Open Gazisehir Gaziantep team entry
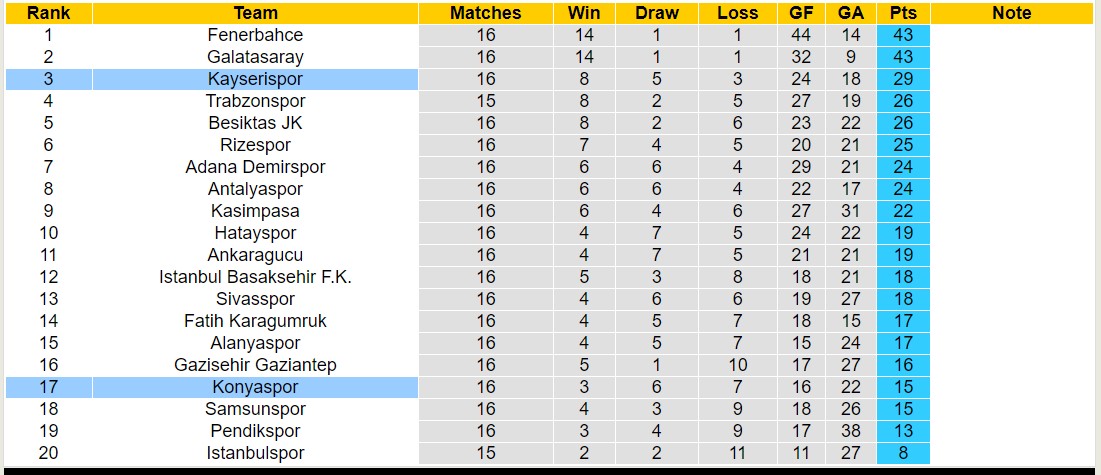 tap(255, 365)
